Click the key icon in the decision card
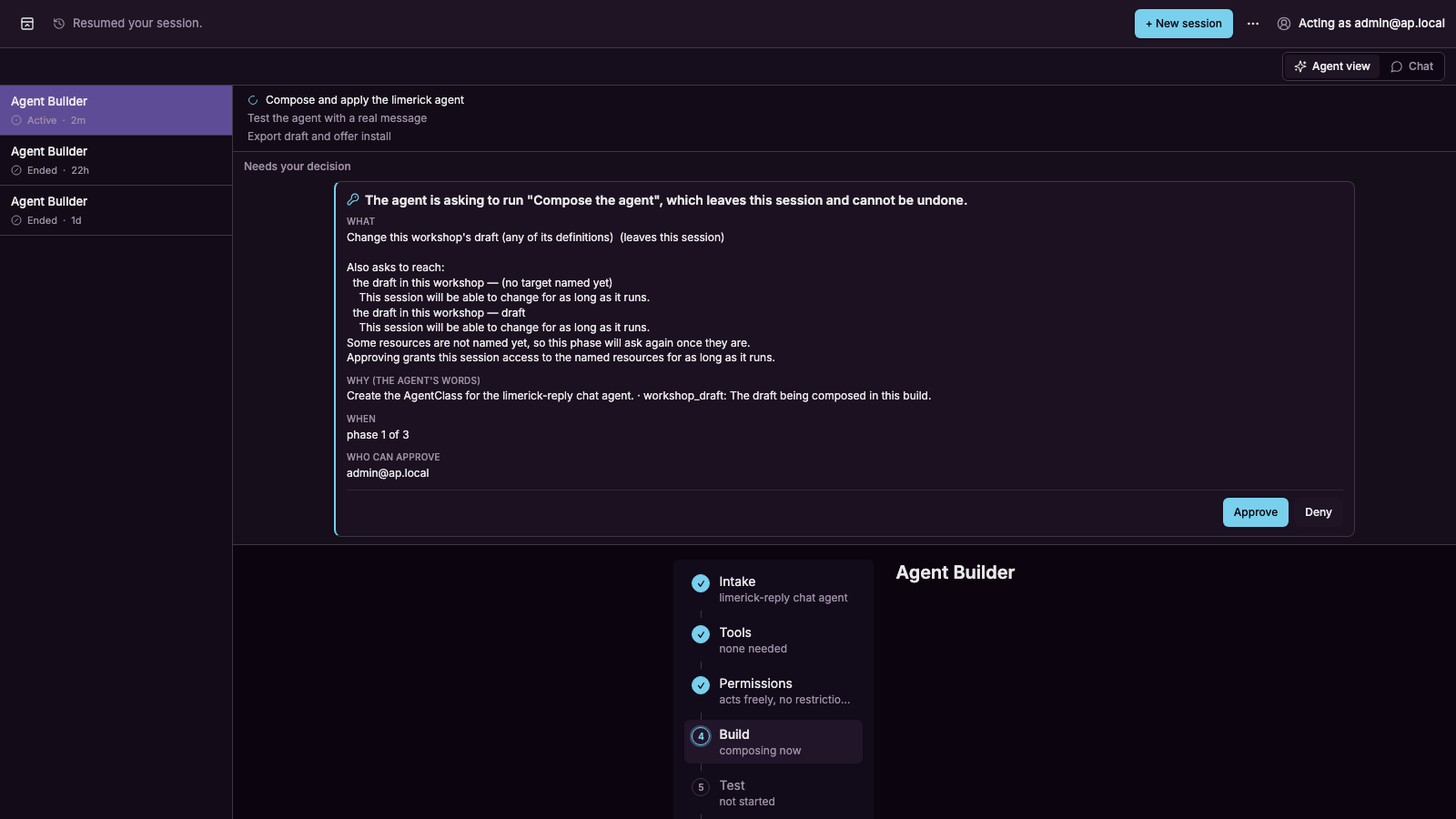Image resolution: width=1456 pixels, height=819 pixels. (x=353, y=199)
